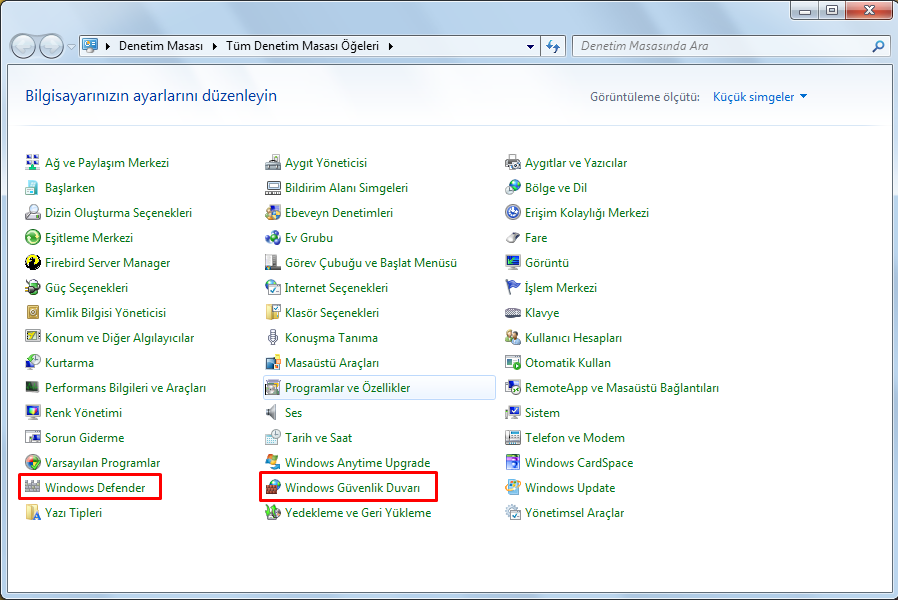The image size is (898, 600).
Task: Click the Başlarken icon
Action: pyautogui.click(x=33, y=188)
